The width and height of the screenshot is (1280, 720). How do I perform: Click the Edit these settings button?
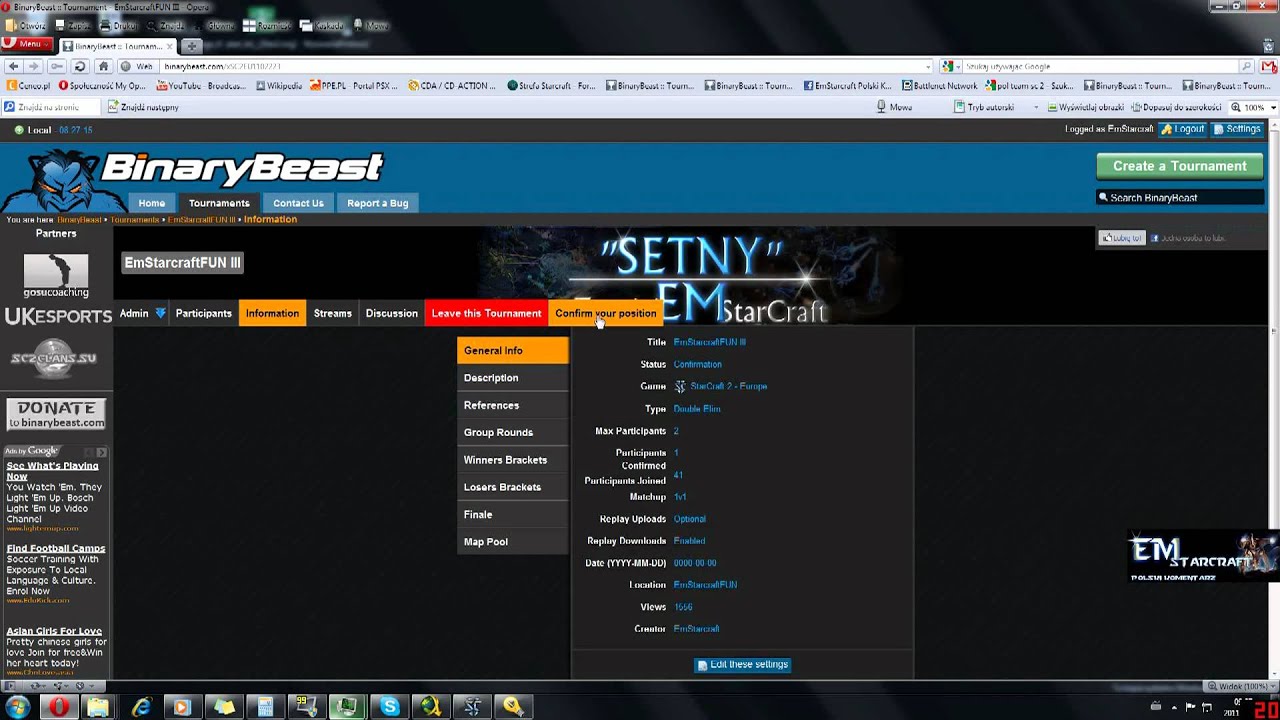[743, 665]
